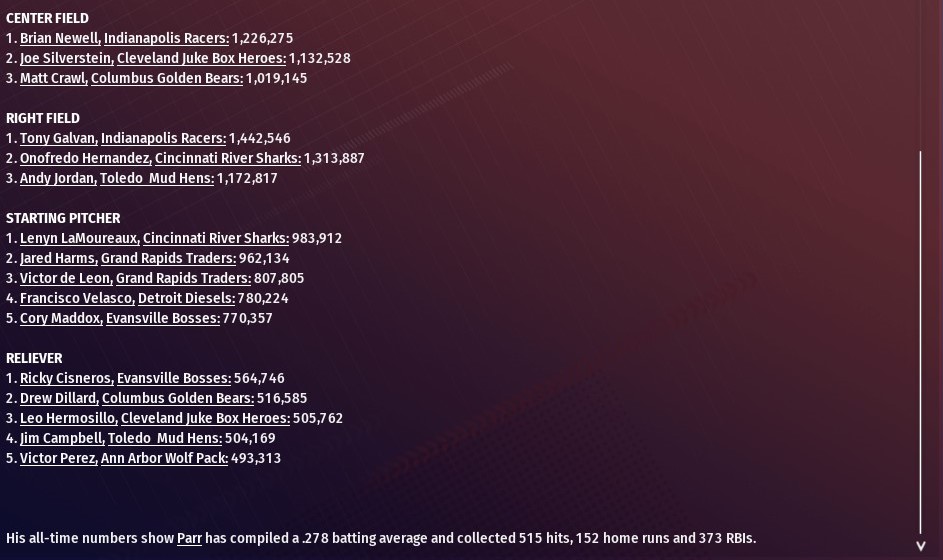Click the scroll-down arrow at the bottom right

921,546
